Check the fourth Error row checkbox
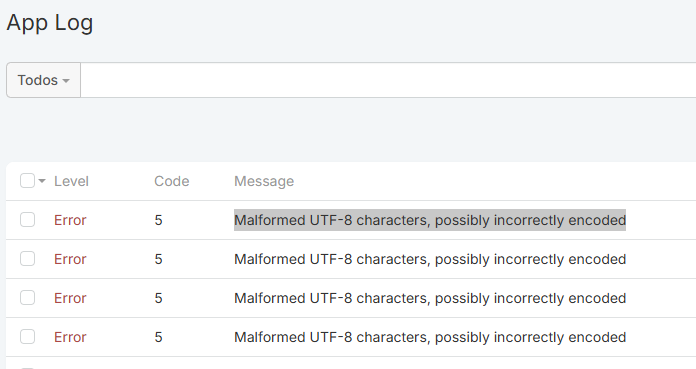The height and width of the screenshot is (369, 696). 28,337
